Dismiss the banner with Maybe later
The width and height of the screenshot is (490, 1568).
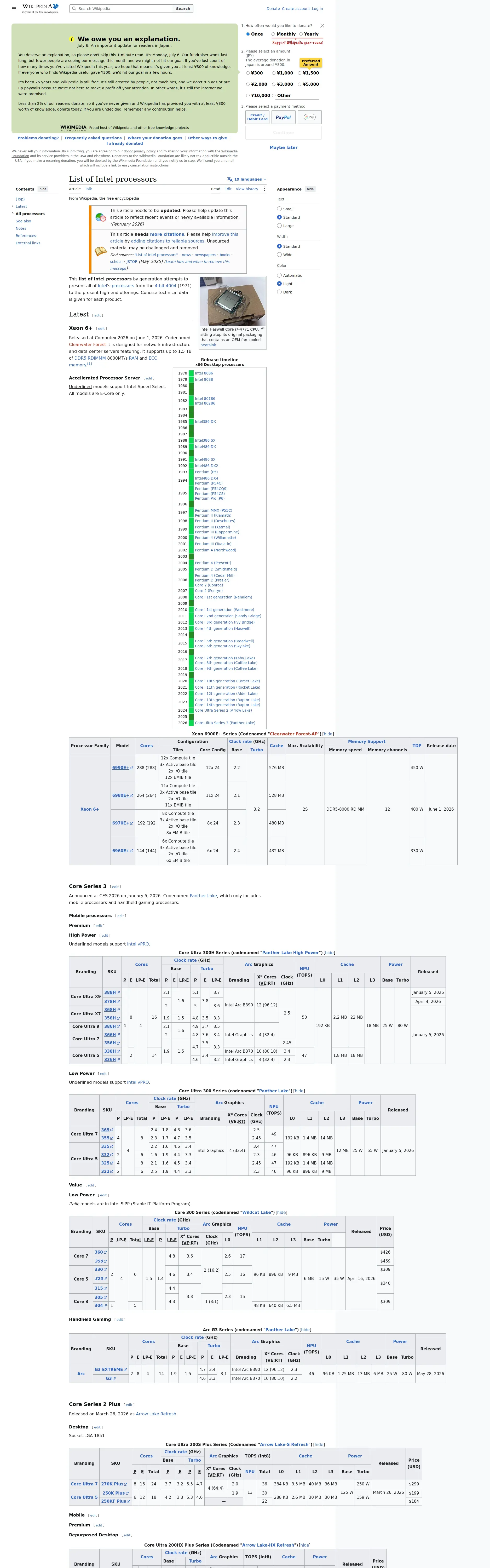[284, 147]
